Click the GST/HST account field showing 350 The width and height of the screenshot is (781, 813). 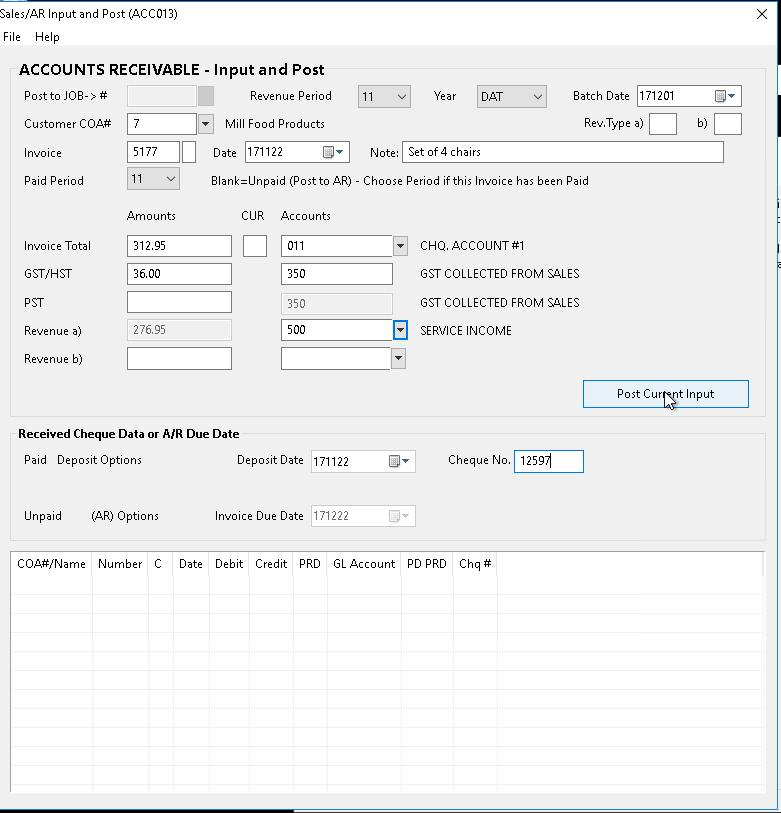click(x=337, y=274)
